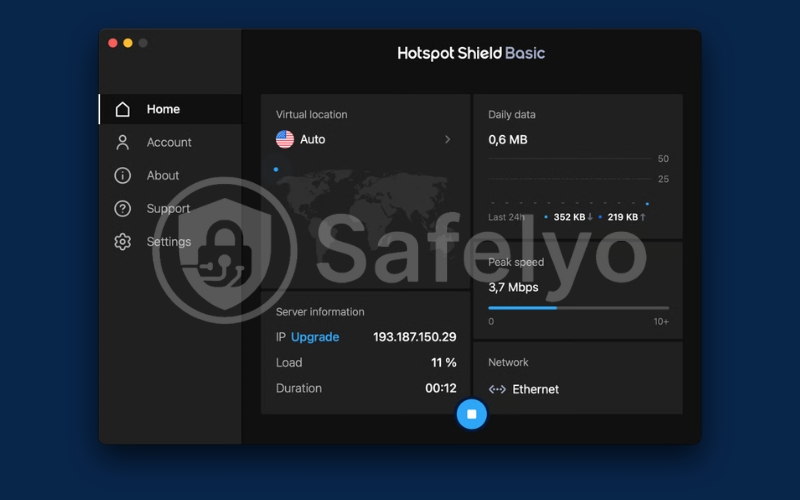This screenshot has height=500, width=800.
Task: Click the Virtual location heading
Action: point(311,115)
